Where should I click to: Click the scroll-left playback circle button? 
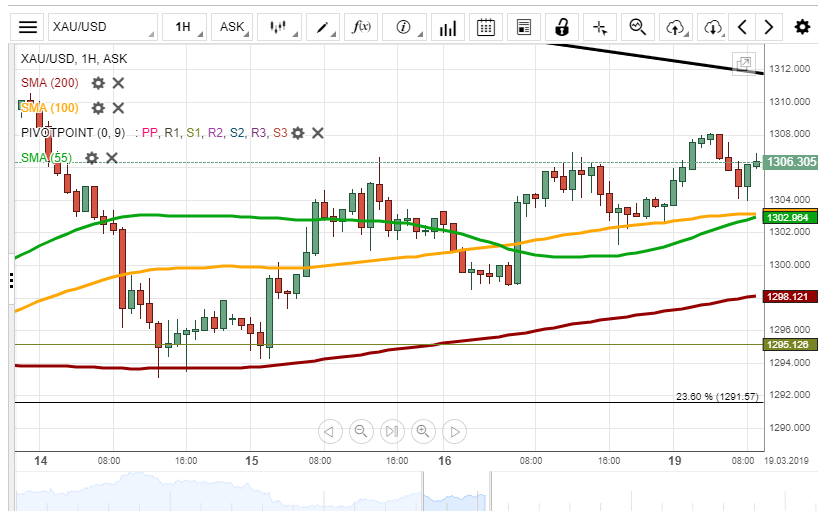pyautogui.click(x=330, y=432)
